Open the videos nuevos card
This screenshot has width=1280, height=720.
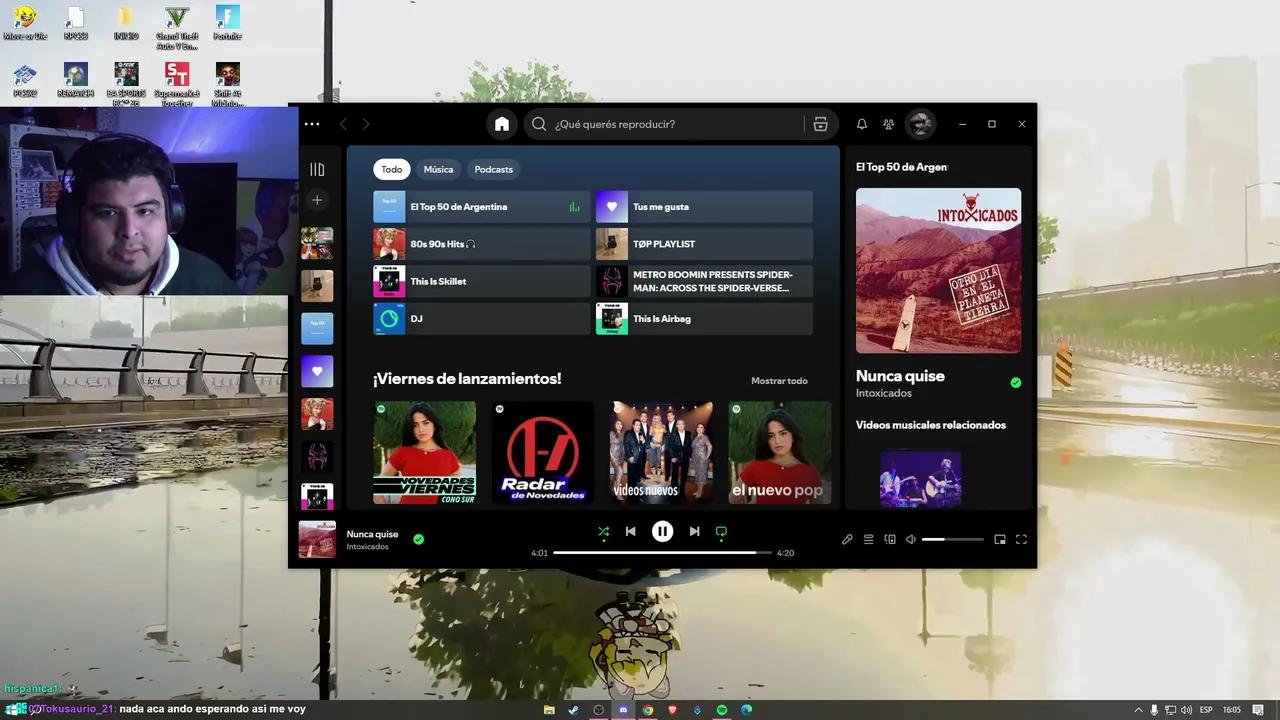[x=661, y=452]
